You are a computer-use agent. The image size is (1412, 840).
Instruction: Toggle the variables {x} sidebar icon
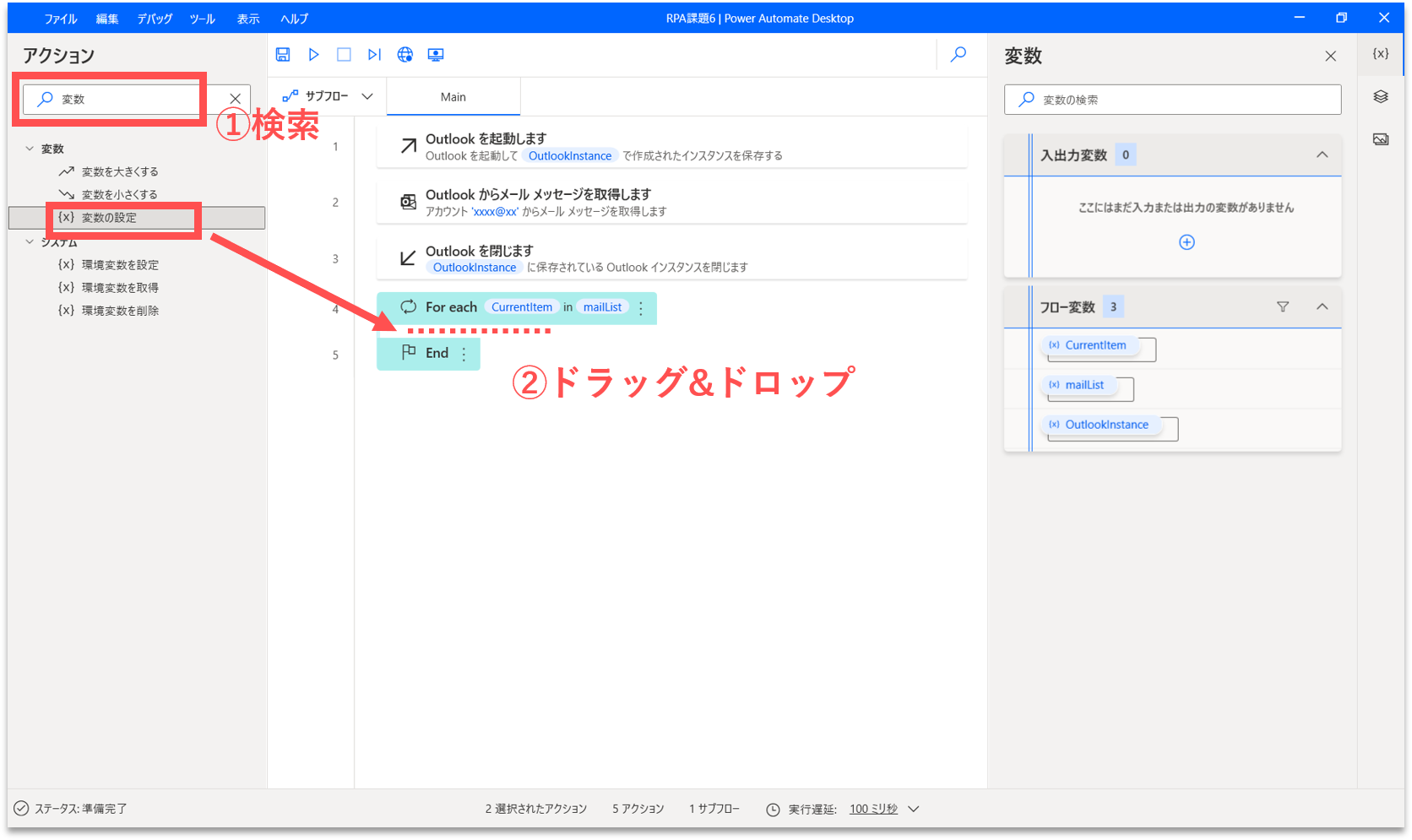click(x=1381, y=54)
